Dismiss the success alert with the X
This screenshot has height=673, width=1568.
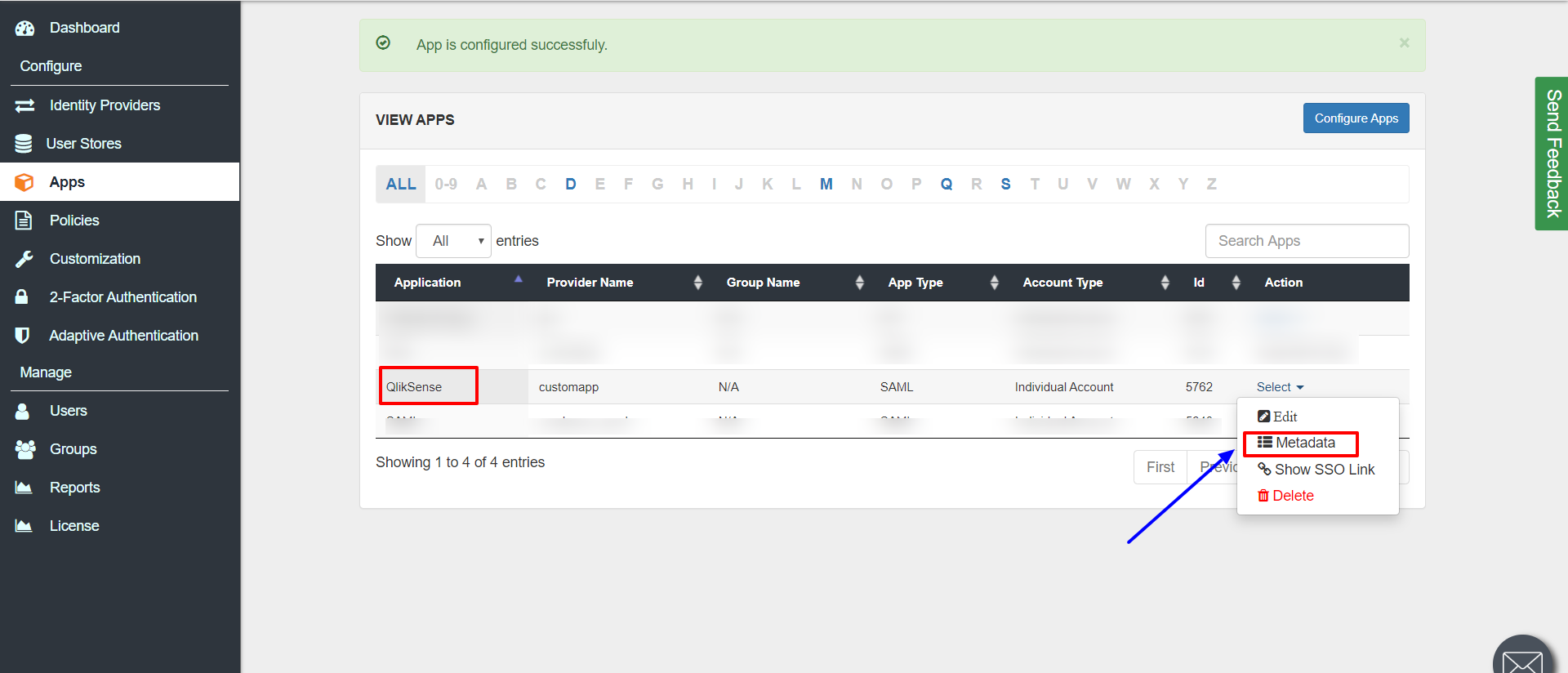[x=1404, y=43]
